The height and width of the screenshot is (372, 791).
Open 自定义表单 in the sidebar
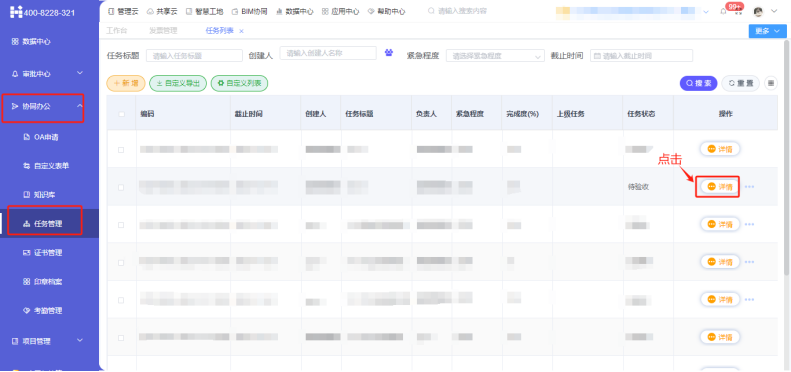46,166
